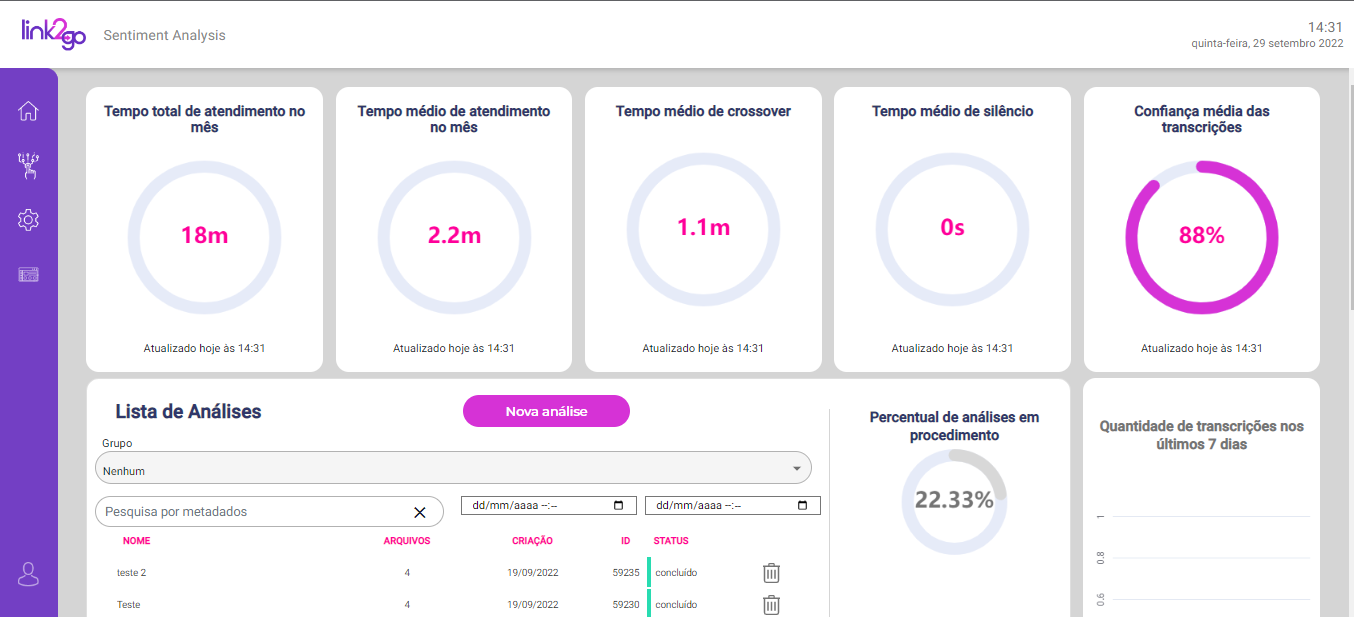
Task: Open the user profile icon at sidebar bottom
Action: click(28, 574)
